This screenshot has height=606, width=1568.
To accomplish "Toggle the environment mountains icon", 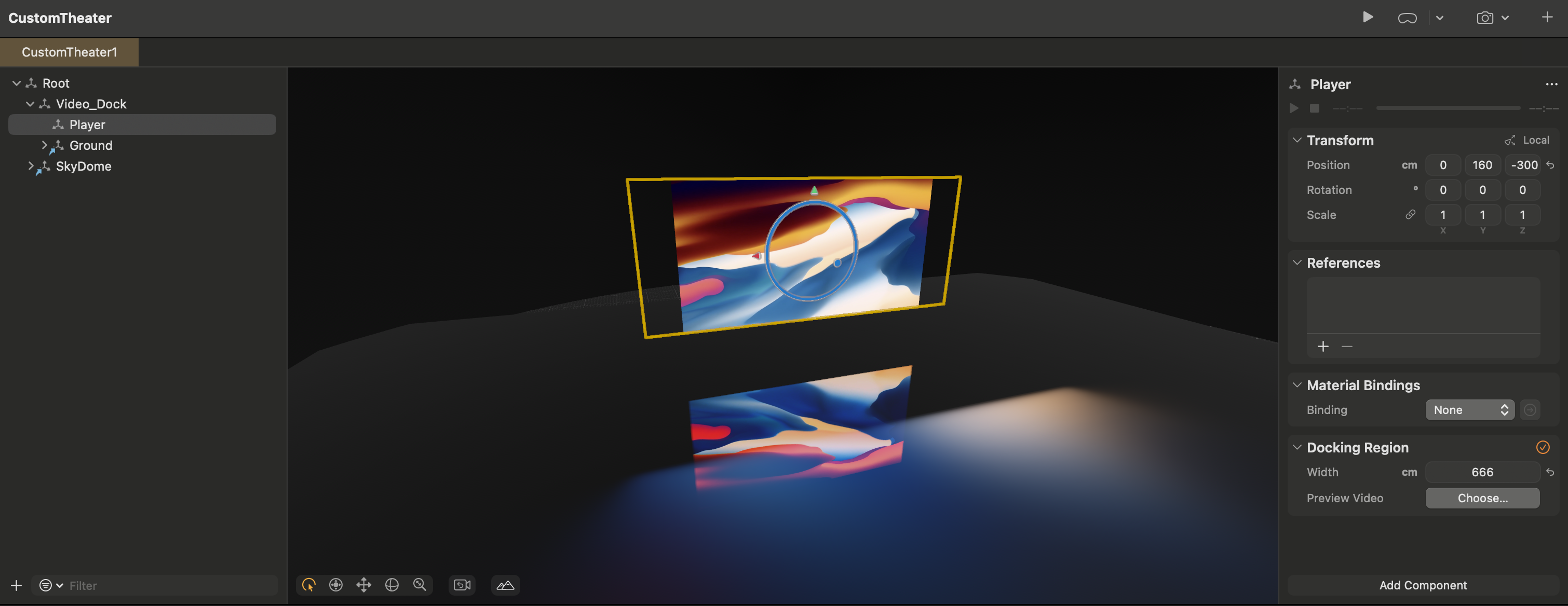I will 505,585.
